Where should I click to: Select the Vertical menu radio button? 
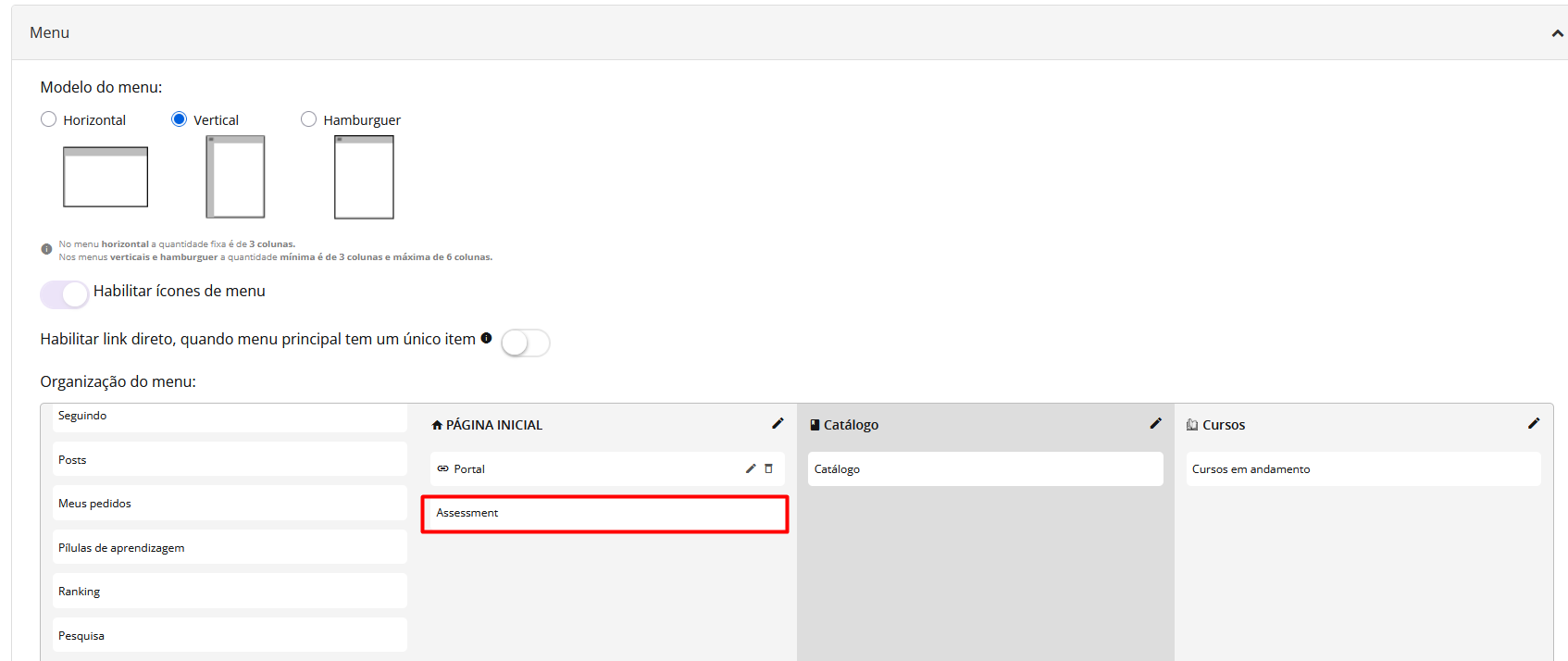click(x=180, y=119)
